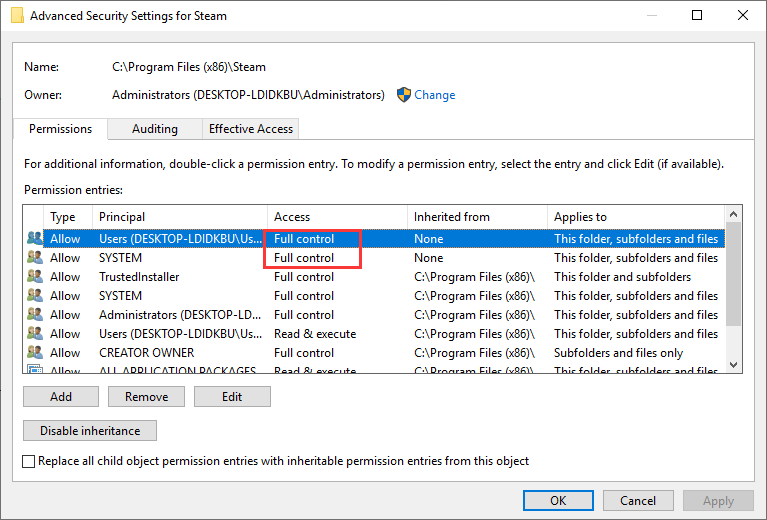Click the user group icon for CREATOR OWNER
767x520 pixels.
[x=35, y=352]
